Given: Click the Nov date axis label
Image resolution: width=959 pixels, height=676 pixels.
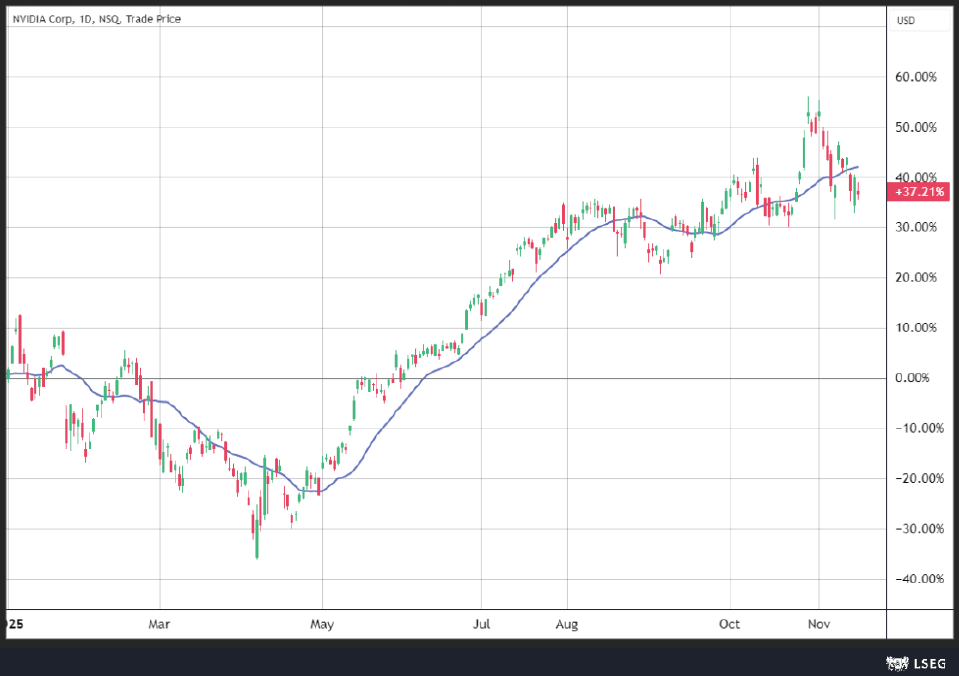Looking at the screenshot, I should (x=819, y=624).
